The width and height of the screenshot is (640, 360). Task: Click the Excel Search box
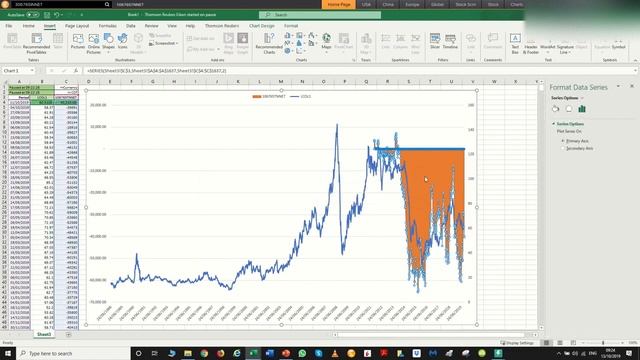320,15
